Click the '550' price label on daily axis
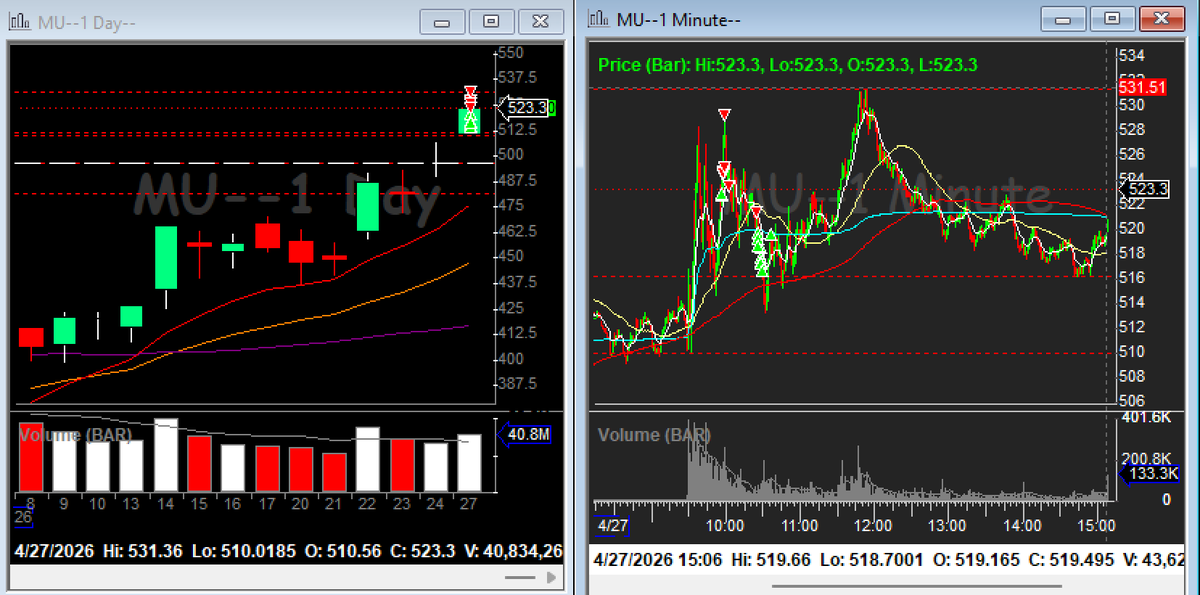This screenshot has width=1200, height=595. [510, 53]
